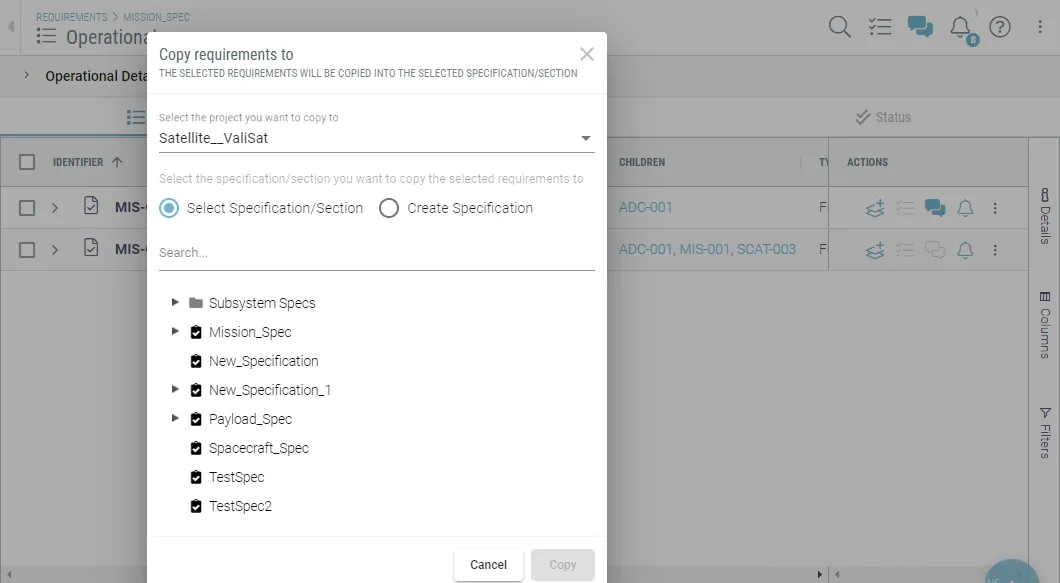
Task: Tick the select-all checkbox in Identifier header
Action: pos(27,162)
